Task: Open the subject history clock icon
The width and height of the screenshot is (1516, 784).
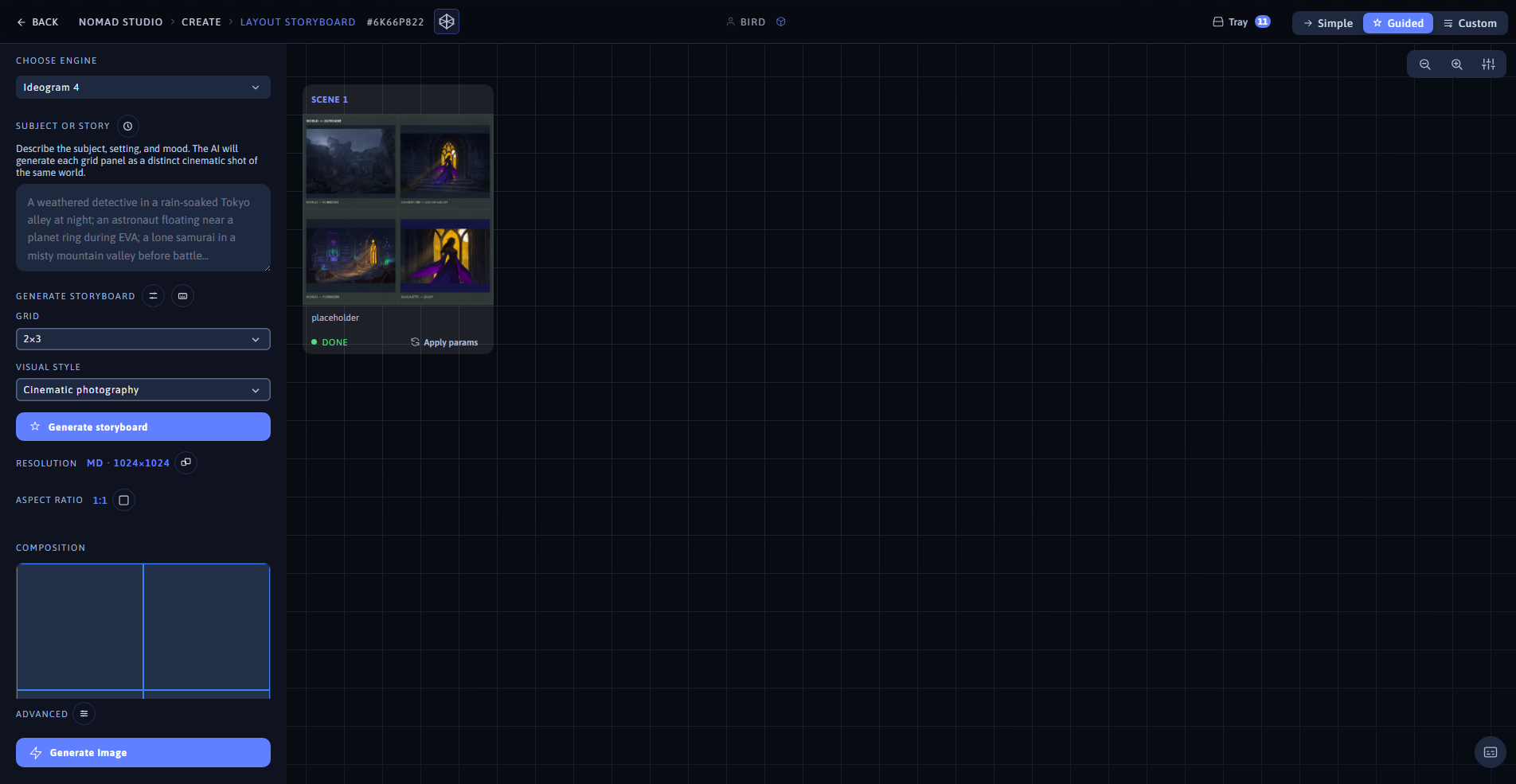Action: (128, 126)
